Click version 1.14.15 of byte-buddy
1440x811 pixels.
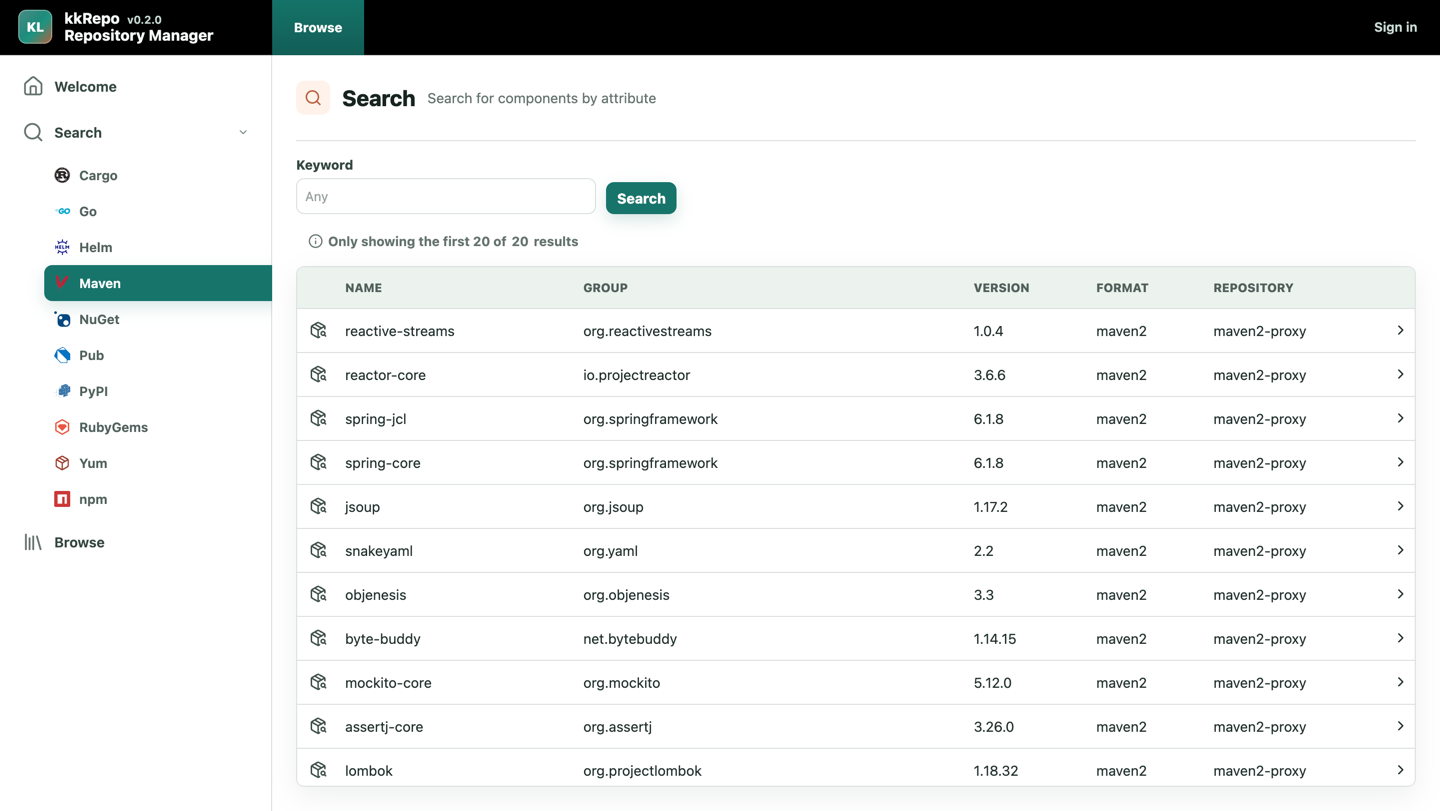point(995,638)
